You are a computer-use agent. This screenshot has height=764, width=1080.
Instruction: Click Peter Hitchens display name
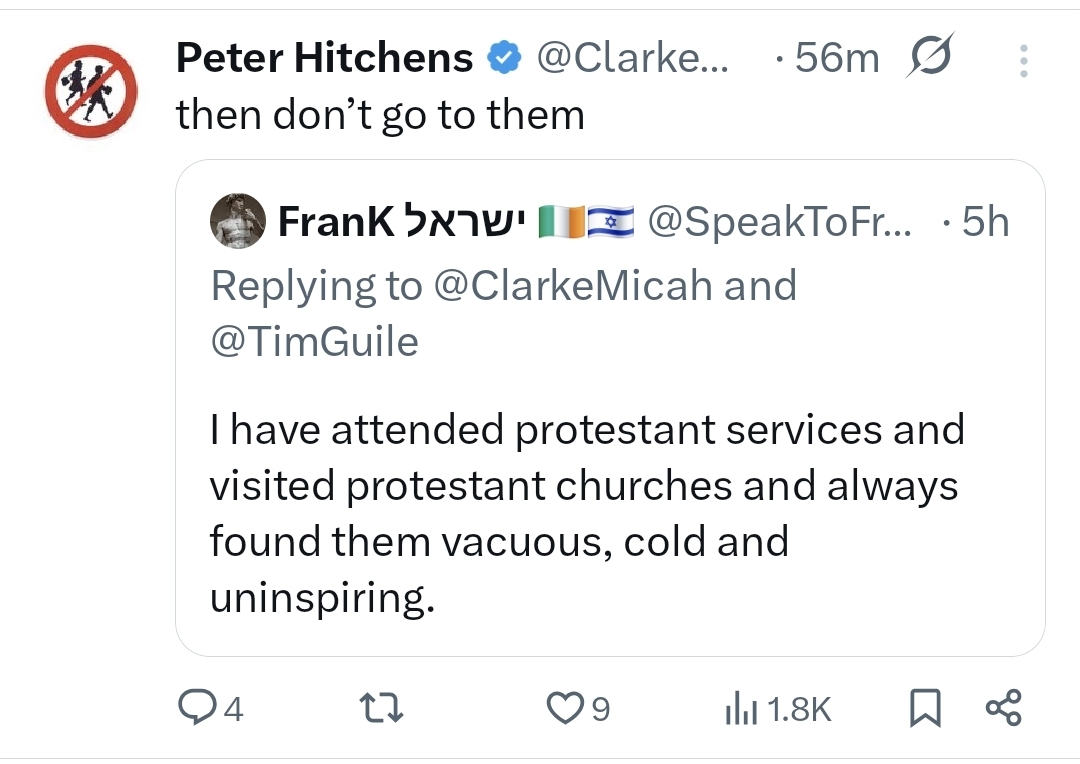[324, 59]
